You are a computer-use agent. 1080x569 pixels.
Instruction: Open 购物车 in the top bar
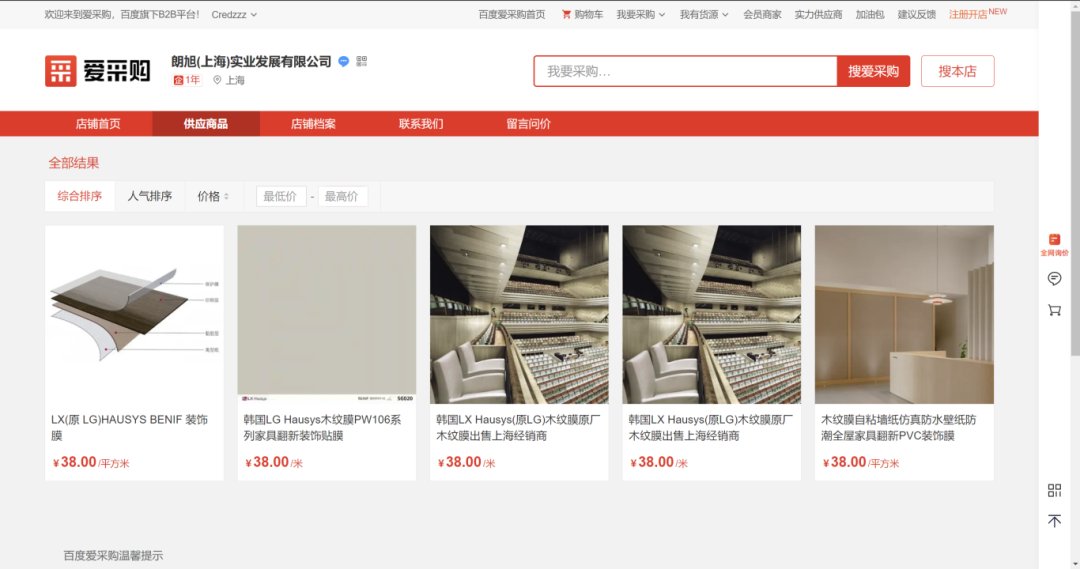point(582,15)
